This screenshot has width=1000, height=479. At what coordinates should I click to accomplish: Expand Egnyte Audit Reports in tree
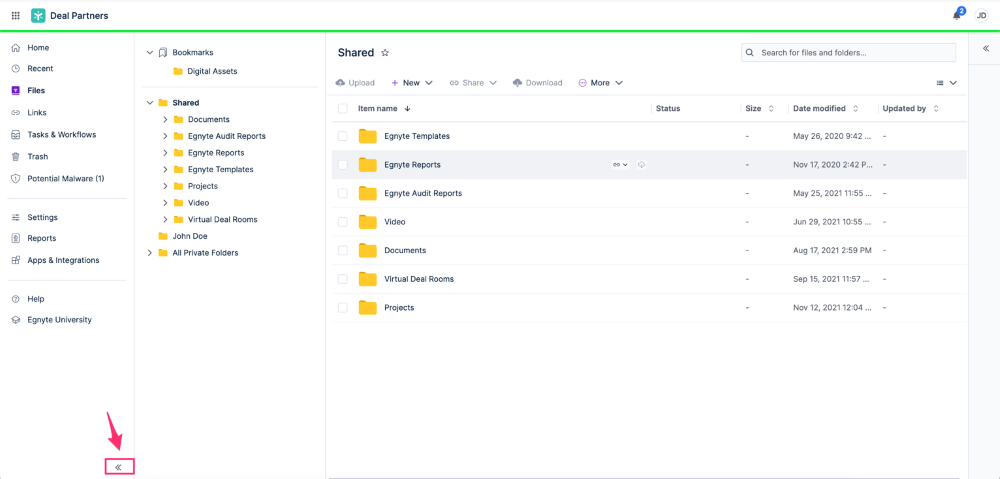pos(165,136)
